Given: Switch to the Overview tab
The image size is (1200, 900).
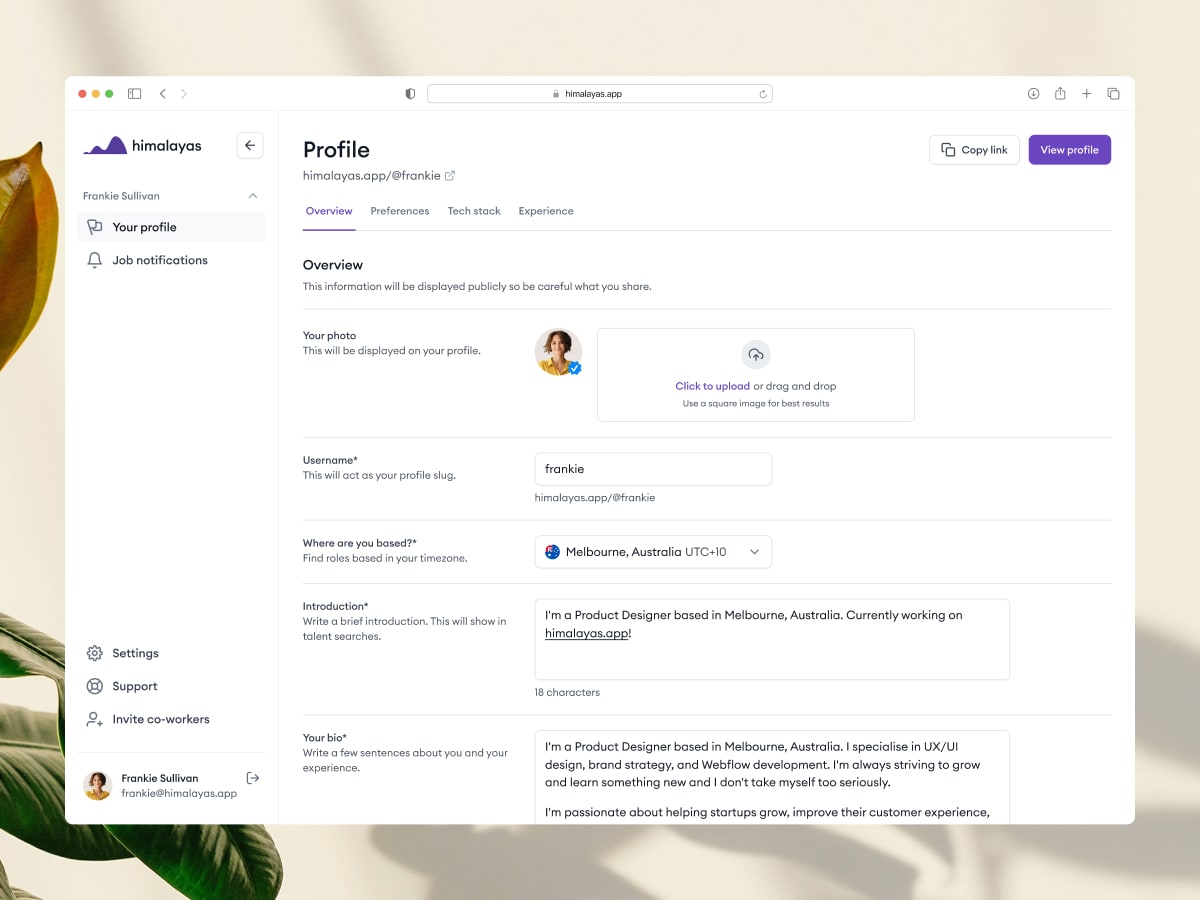Looking at the screenshot, I should coord(329,211).
